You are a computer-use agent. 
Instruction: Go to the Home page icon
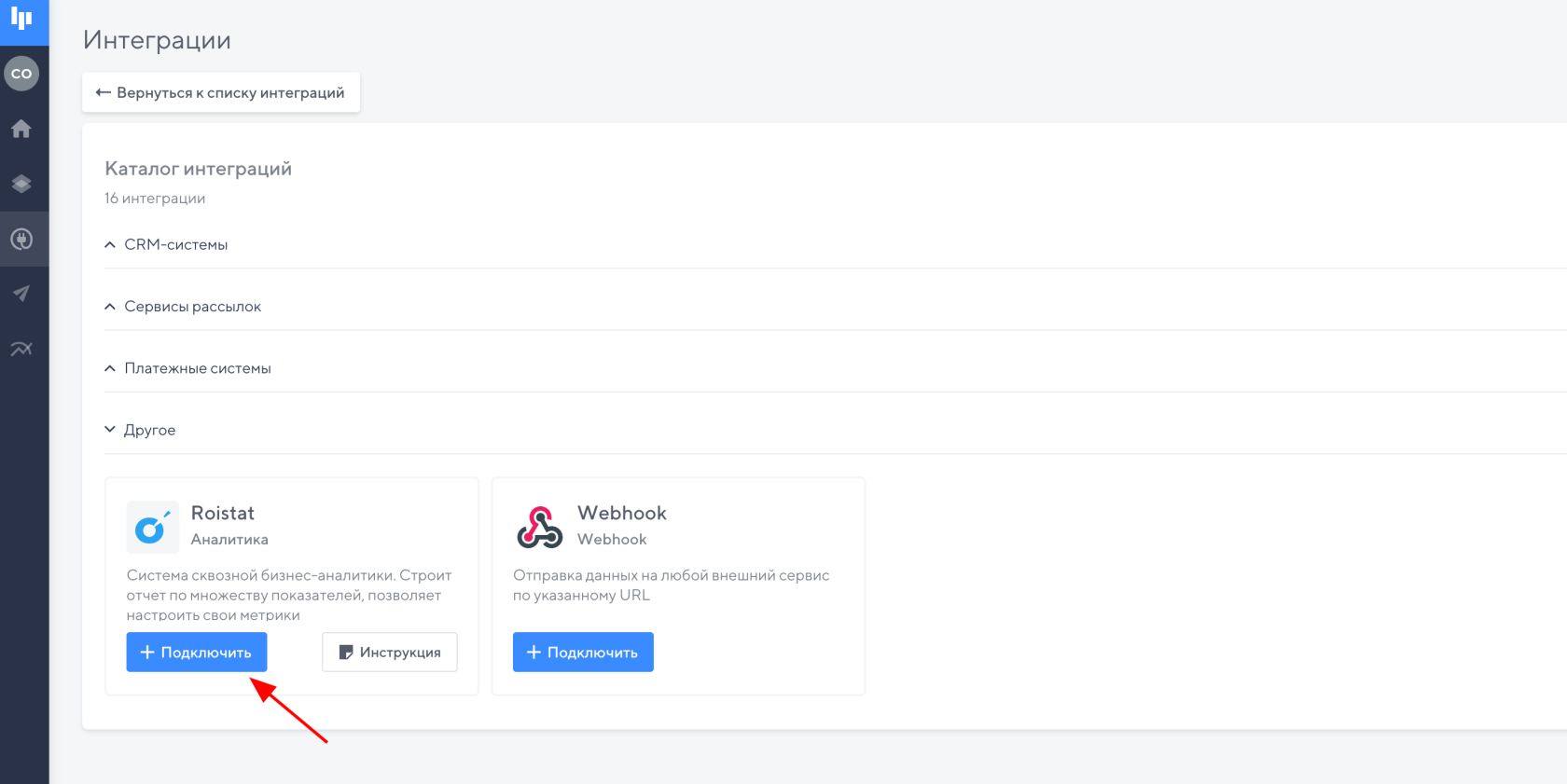[21, 129]
